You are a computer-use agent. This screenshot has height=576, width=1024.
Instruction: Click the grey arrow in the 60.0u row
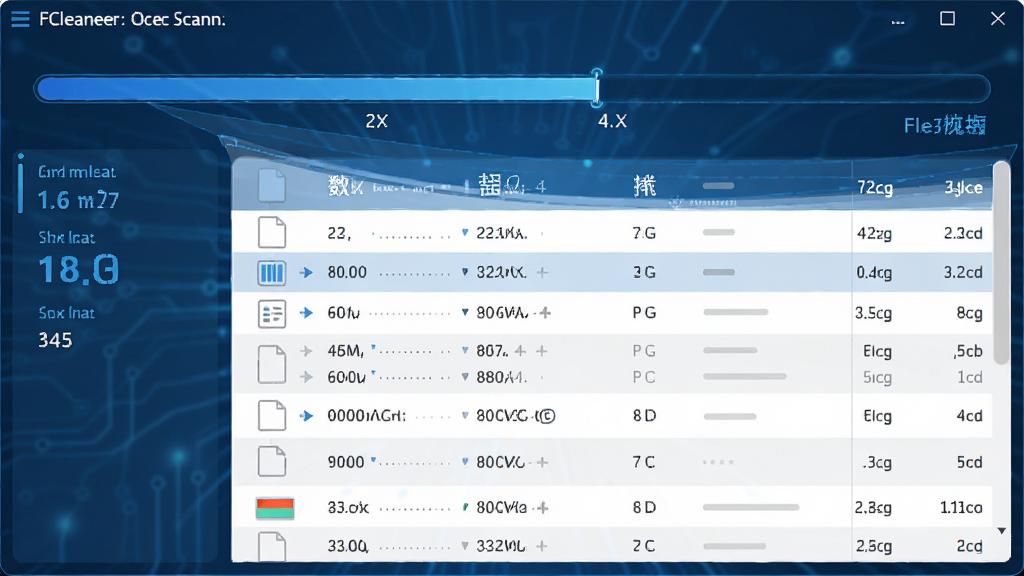coord(306,377)
